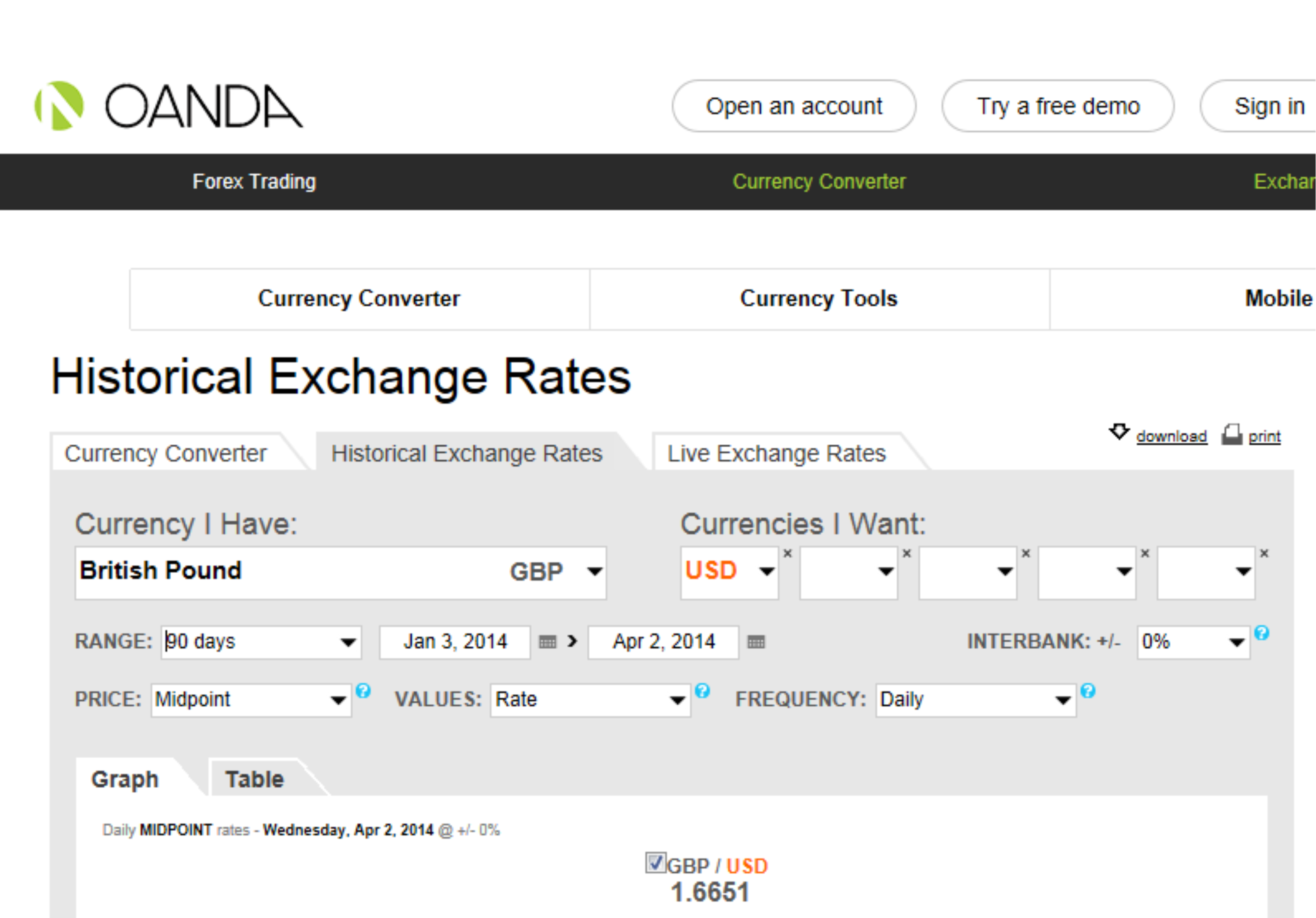Screen dimensions: 1316x918
Task: Click the OANDA logo icon
Action: (x=60, y=106)
